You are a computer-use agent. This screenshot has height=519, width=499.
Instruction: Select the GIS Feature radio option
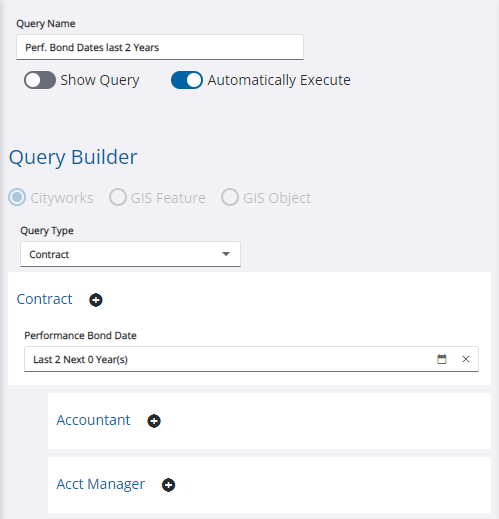118,197
